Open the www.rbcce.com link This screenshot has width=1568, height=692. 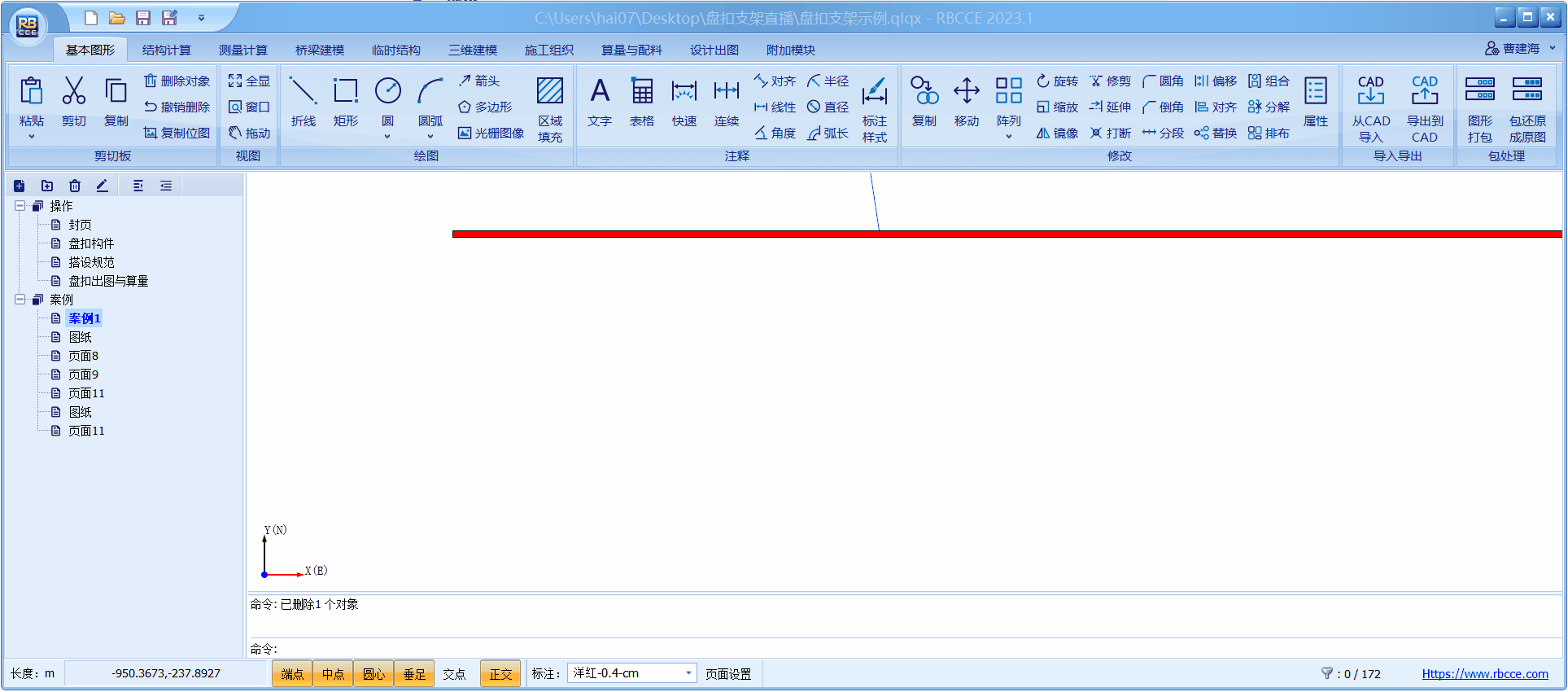pos(1484,674)
